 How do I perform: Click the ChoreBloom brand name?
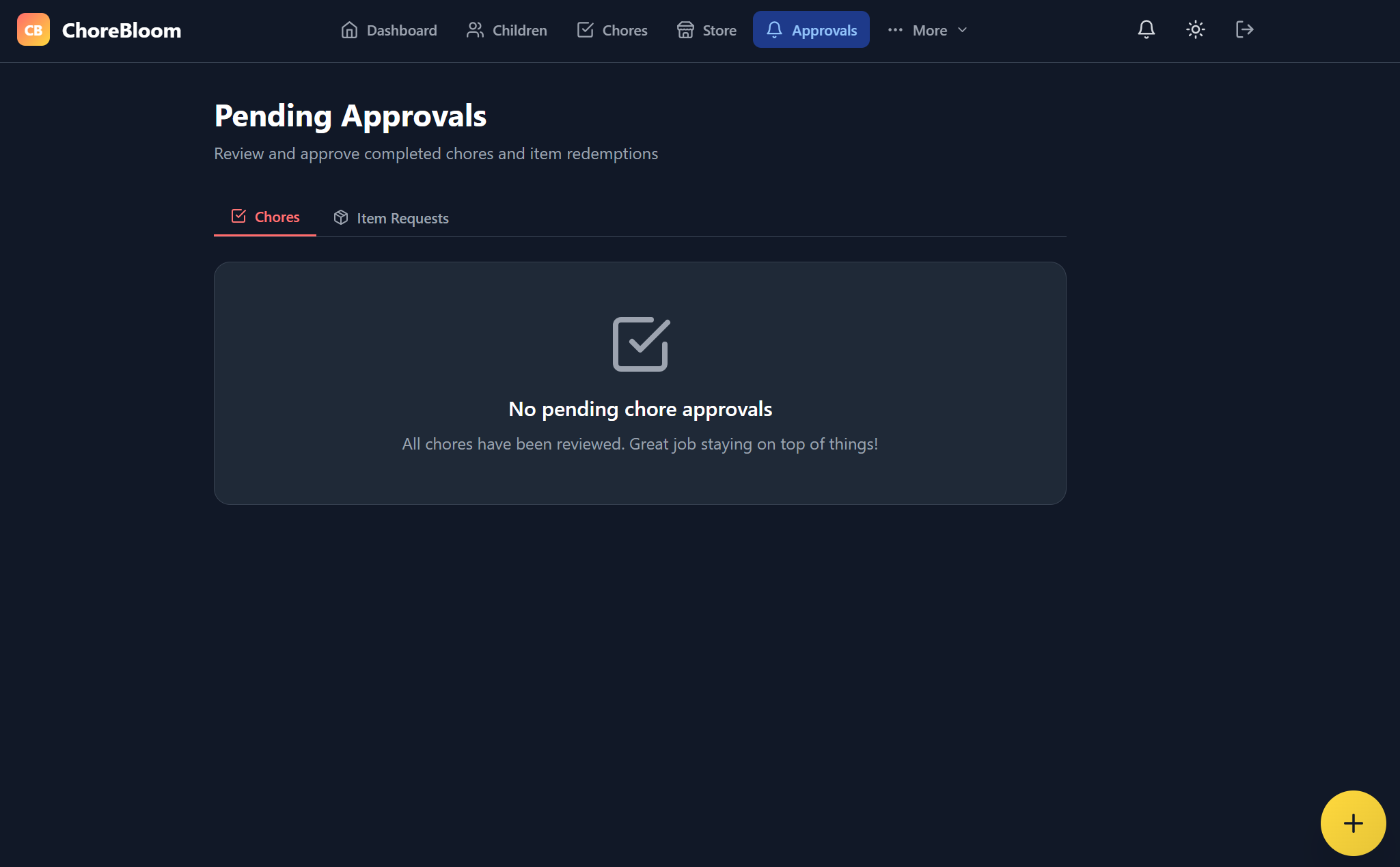[122, 30]
